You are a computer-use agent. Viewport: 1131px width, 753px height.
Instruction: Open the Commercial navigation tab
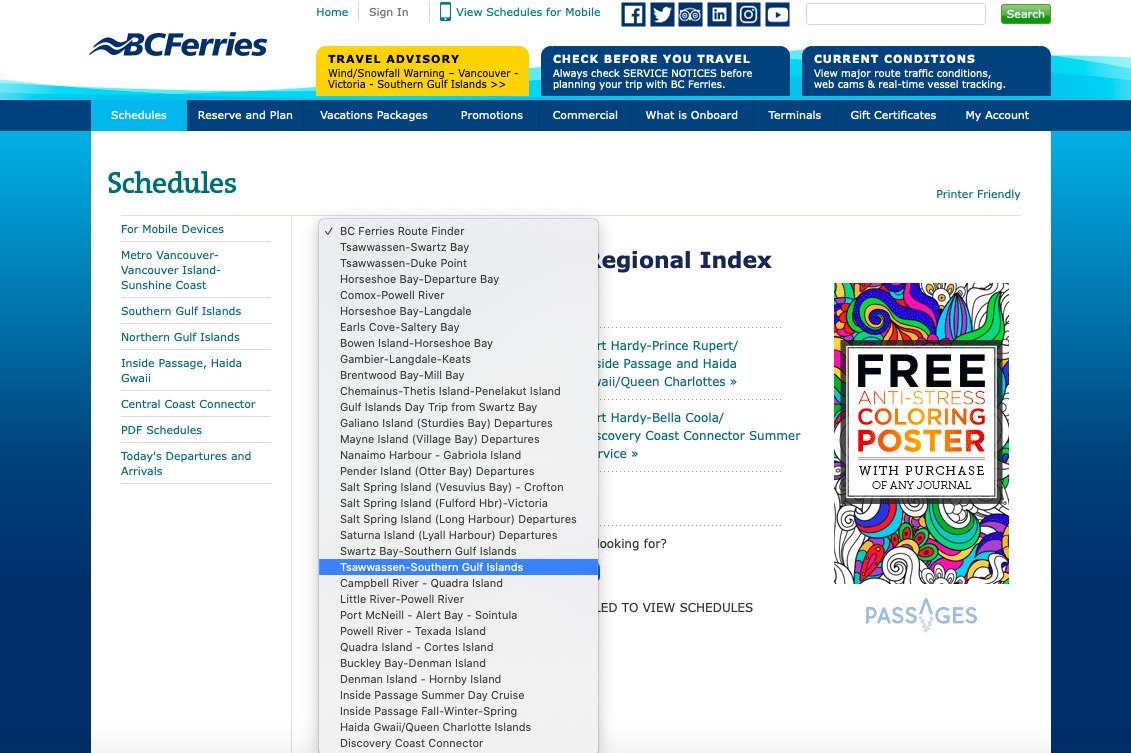tap(585, 115)
